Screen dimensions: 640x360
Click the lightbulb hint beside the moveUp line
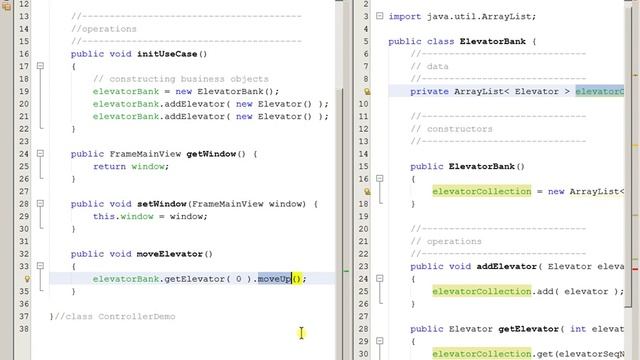[27, 279]
